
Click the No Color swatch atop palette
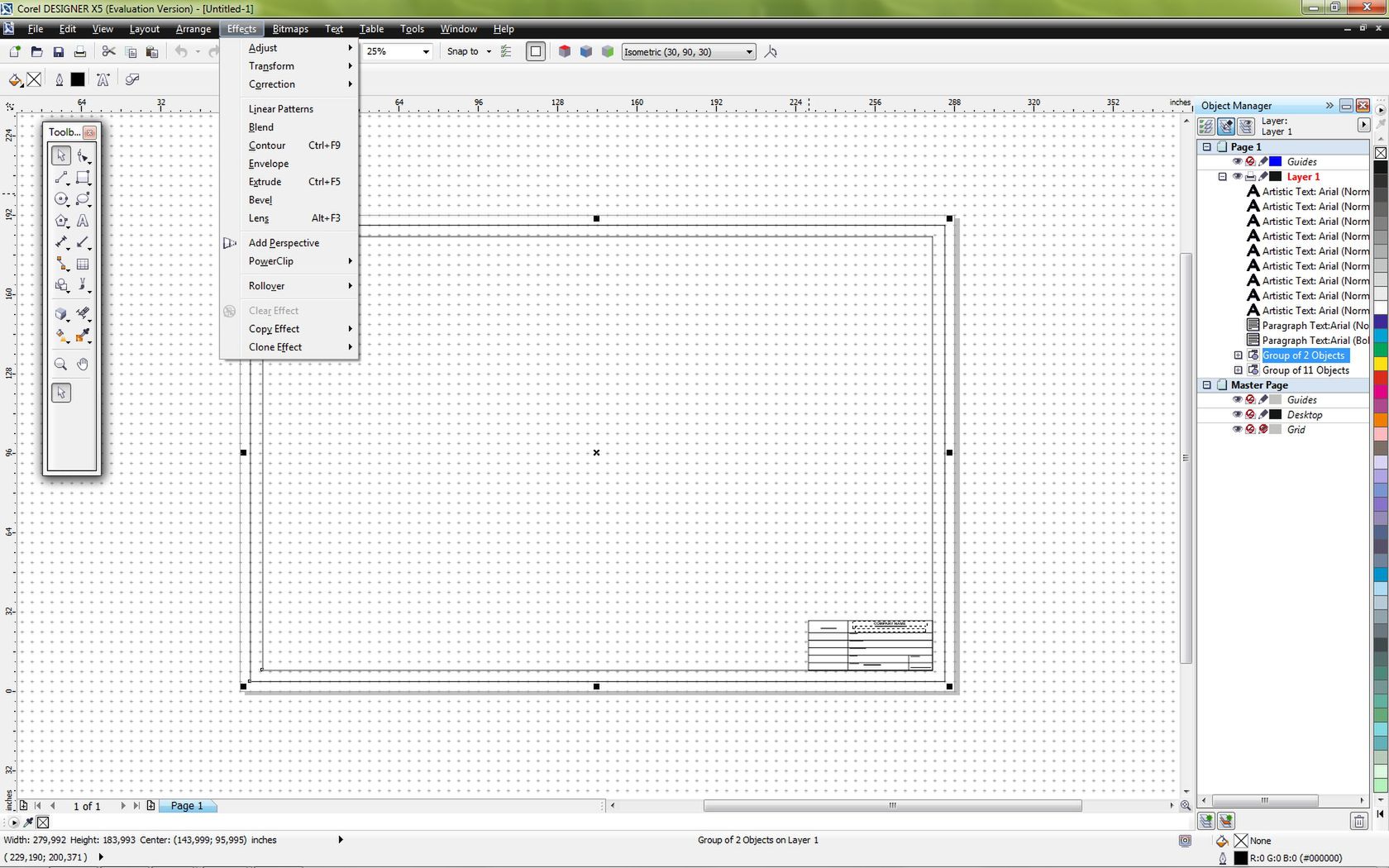click(x=1381, y=153)
